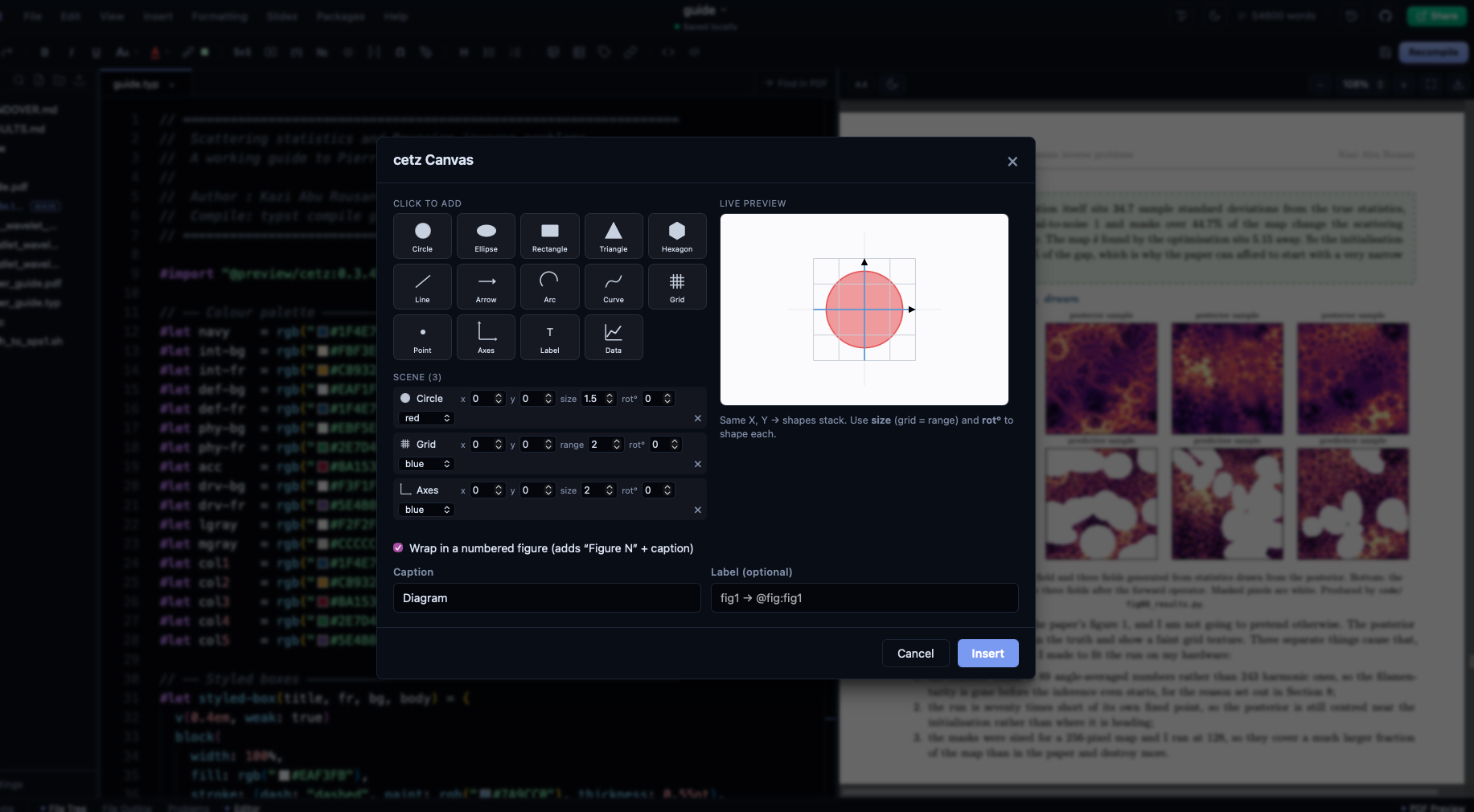Click the live preview canvas

pos(864,310)
